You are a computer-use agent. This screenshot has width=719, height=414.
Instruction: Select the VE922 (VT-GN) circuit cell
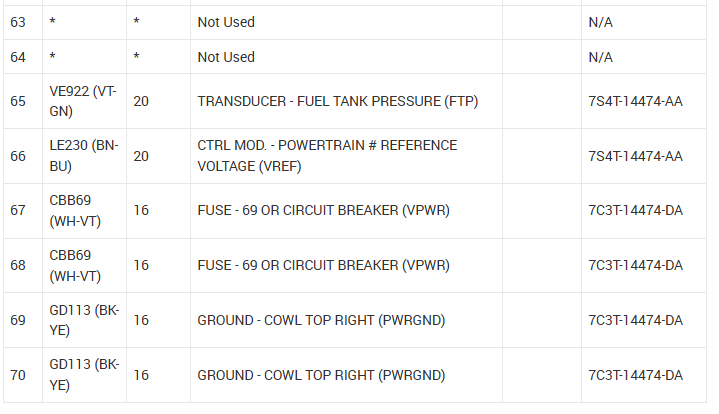[x=83, y=101]
